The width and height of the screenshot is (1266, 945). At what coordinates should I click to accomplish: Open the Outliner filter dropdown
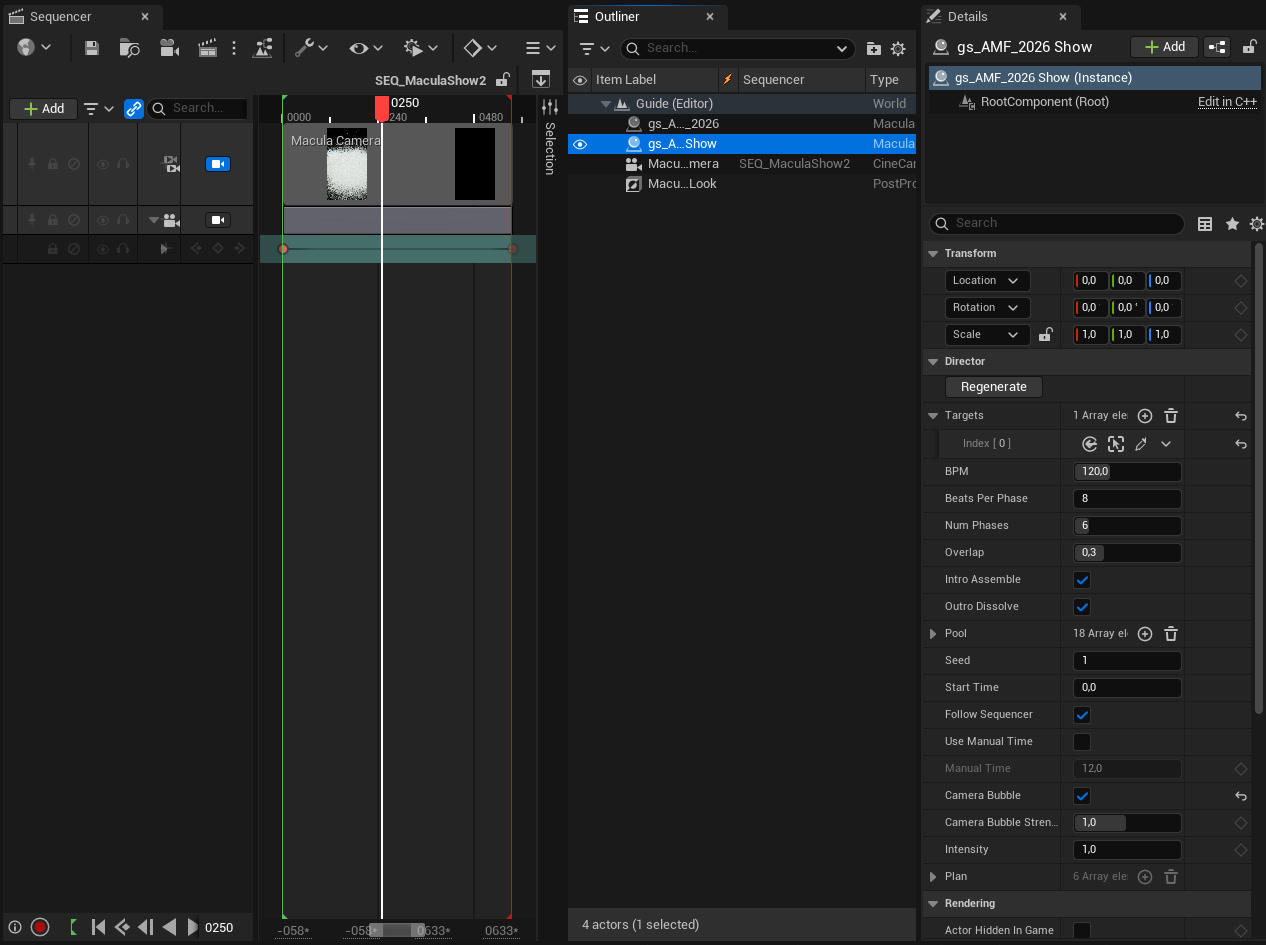(595, 48)
